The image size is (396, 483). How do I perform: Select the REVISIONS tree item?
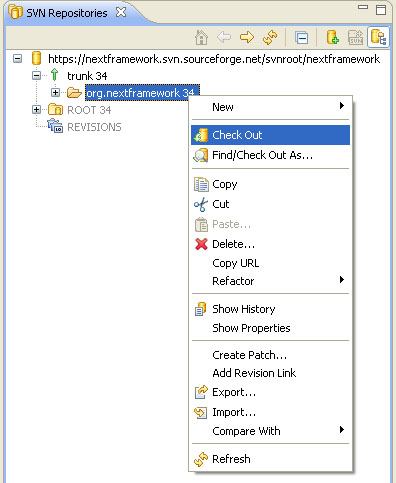point(94,127)
